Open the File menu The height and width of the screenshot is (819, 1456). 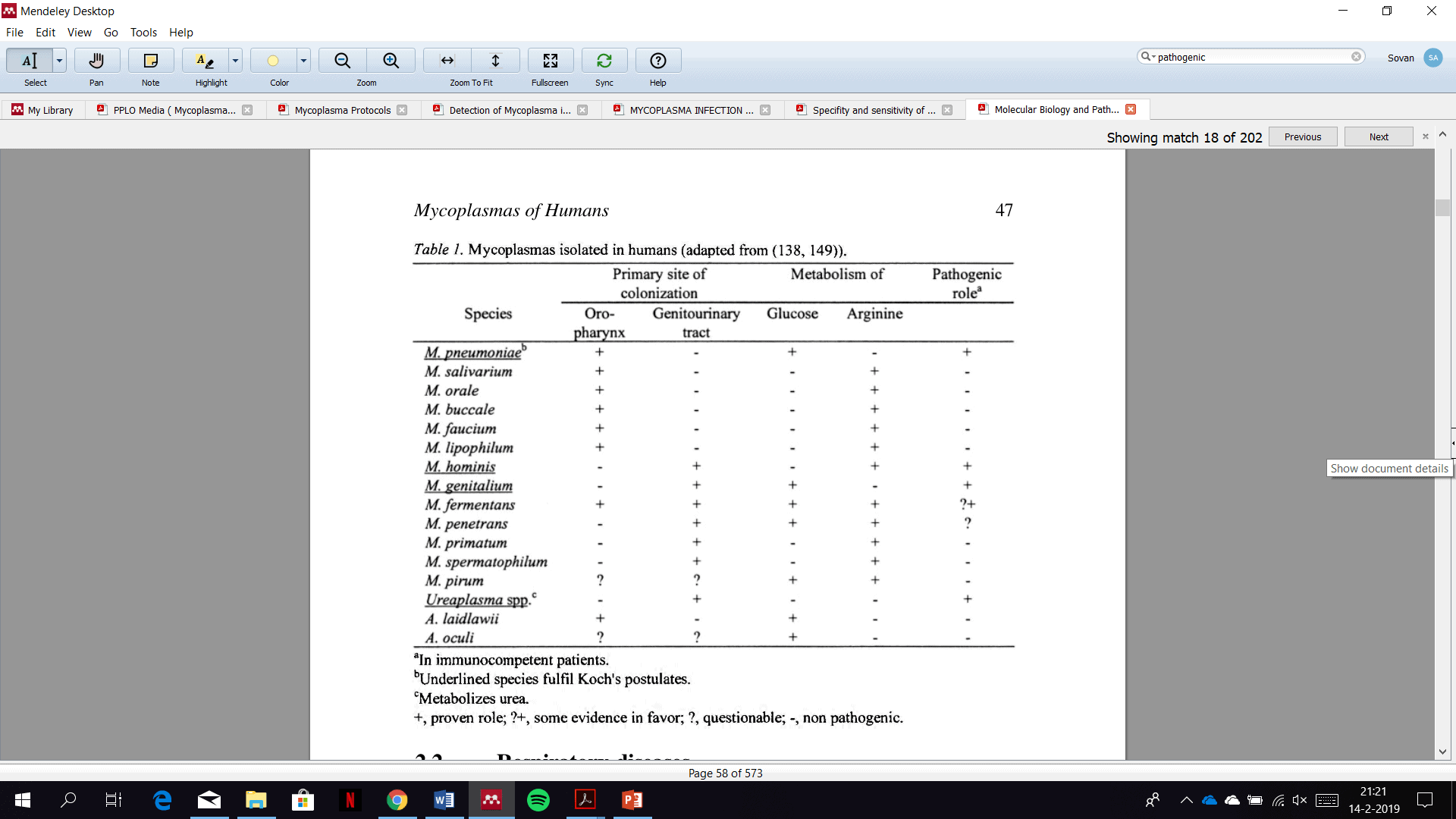coord(14,33)
